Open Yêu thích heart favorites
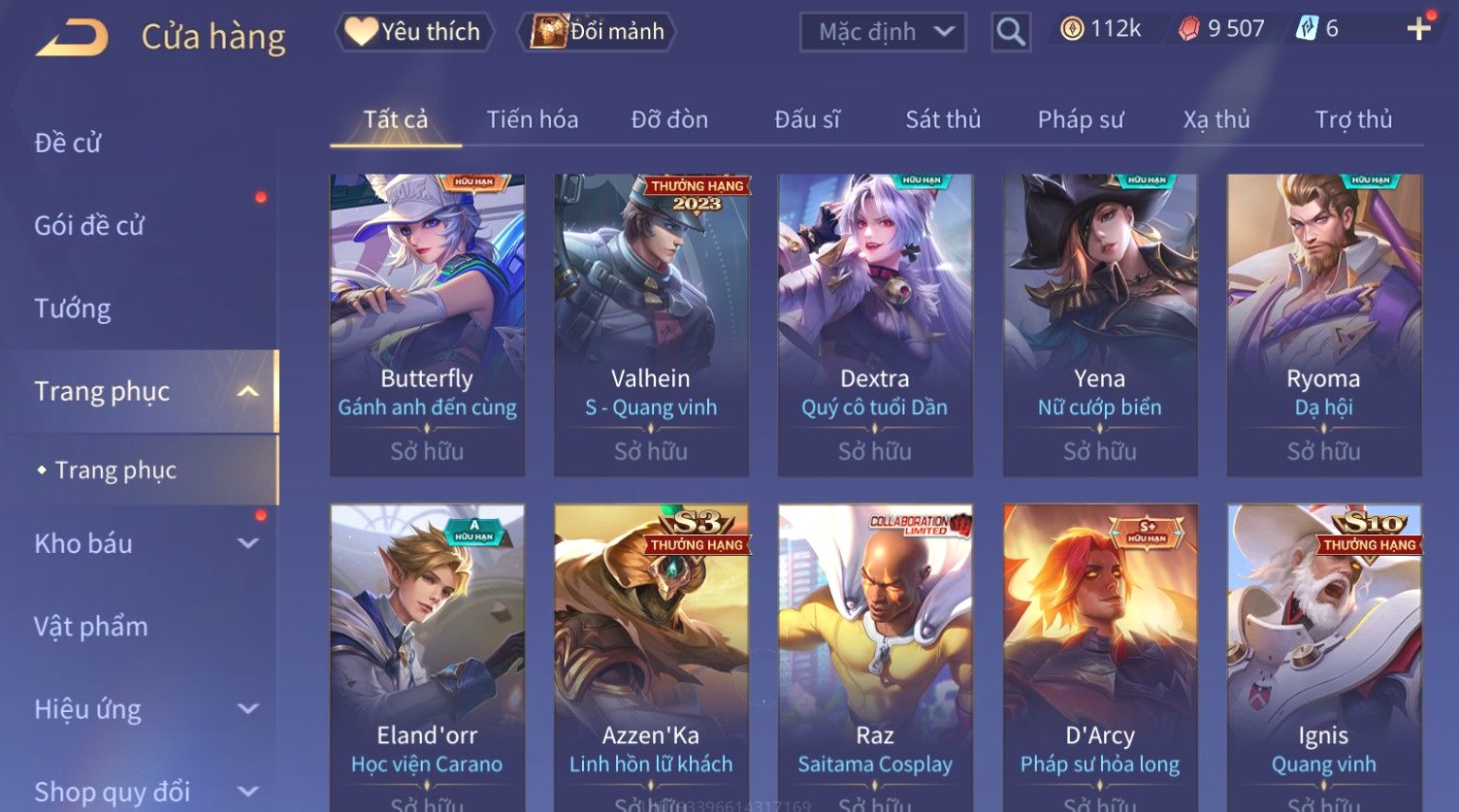The image size is (1459, 812). (x=414, y=32)
